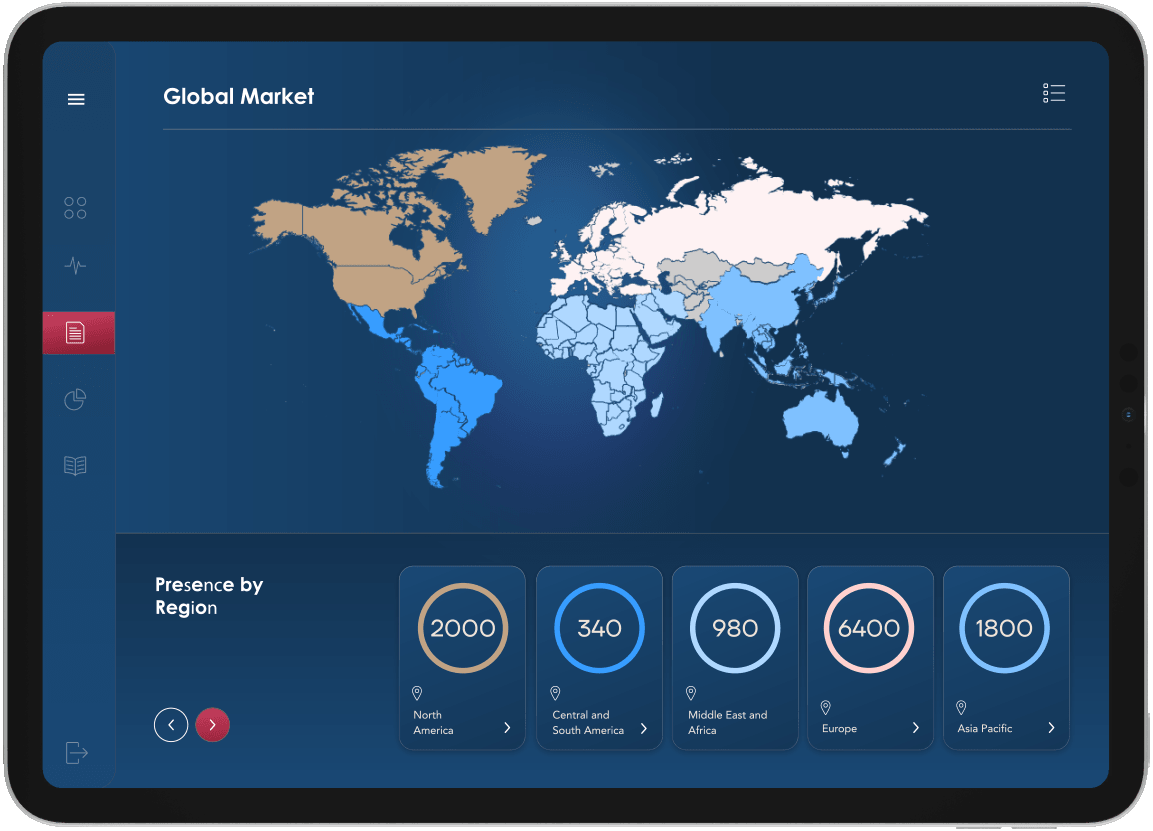This screenshot has width=1153, height=831.
Task: Select the Europe region card showing 6400
Action: point(870,657)
